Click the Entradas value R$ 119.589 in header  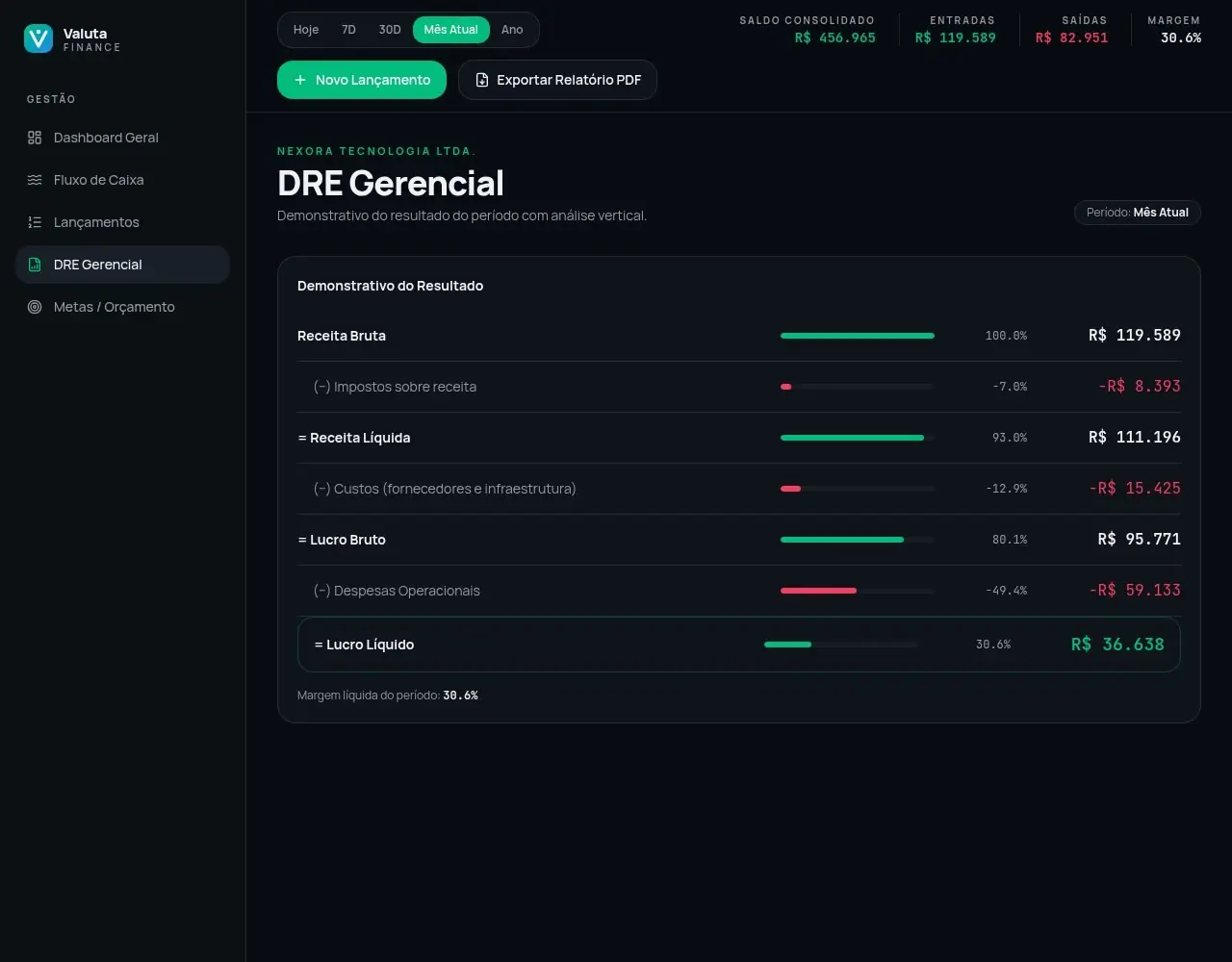pyautogui.click(x=956, y=38)
